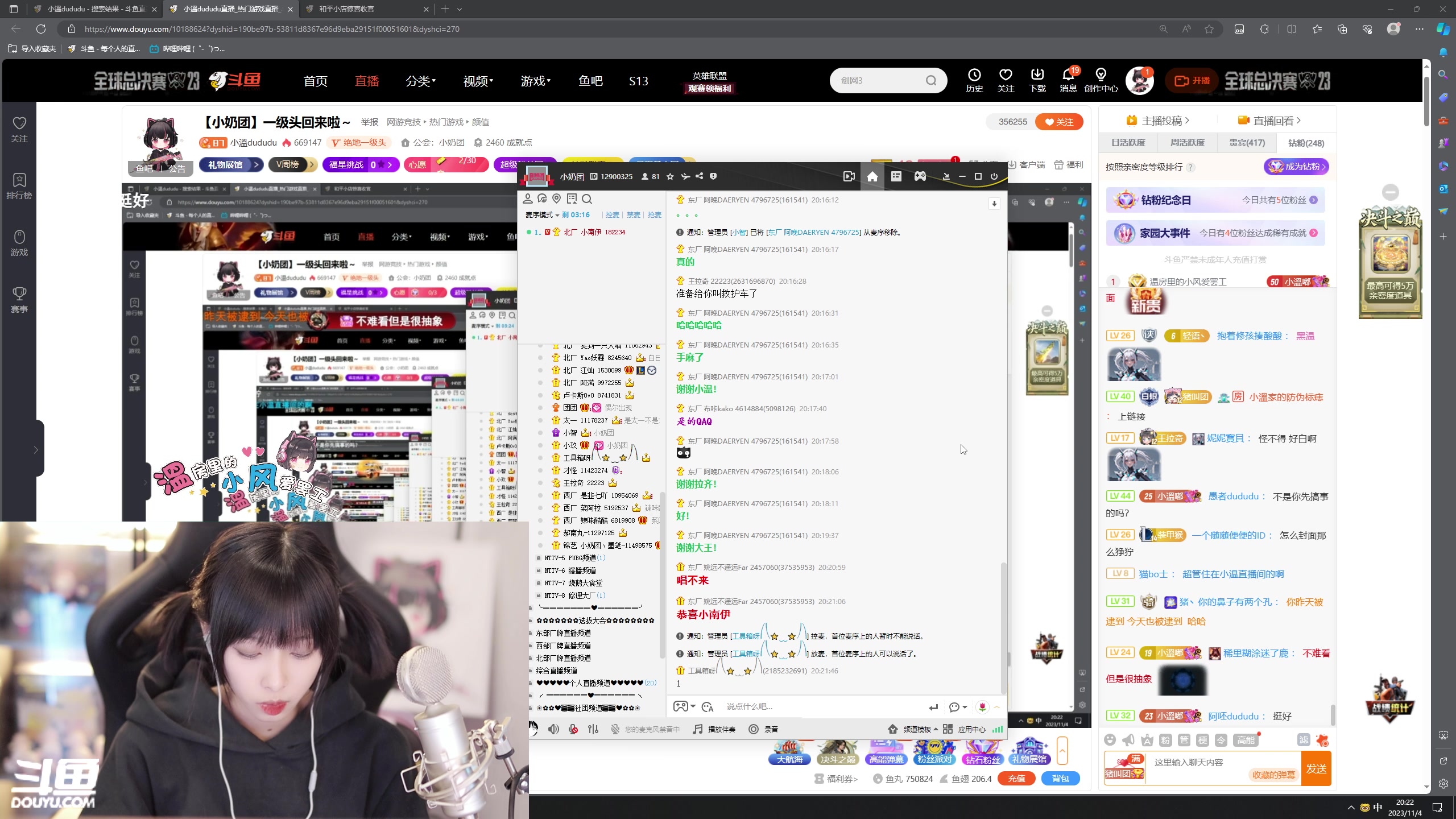Click the 发送 send button in Douyu chat
This screenshot has width=1456, height=819.
click(x=1316, y=769)
